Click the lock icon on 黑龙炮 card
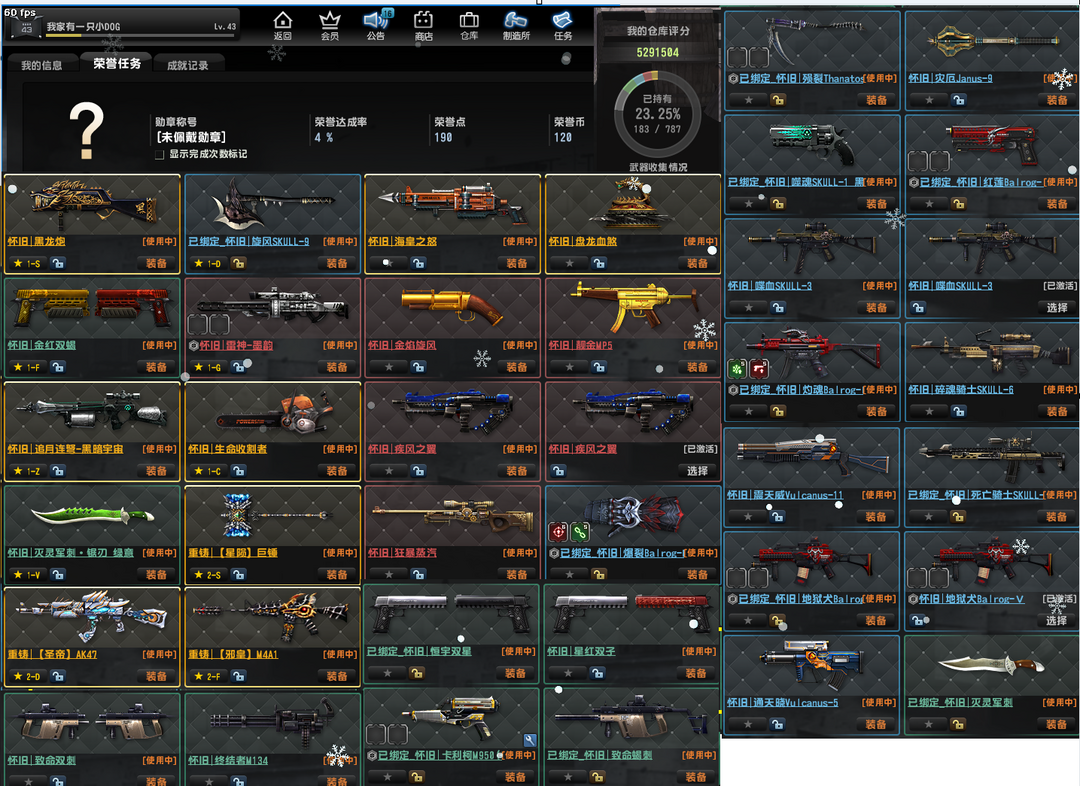The width and height of the screenshot is (1080, 786). pyautogui.click(x=58, y=263)
